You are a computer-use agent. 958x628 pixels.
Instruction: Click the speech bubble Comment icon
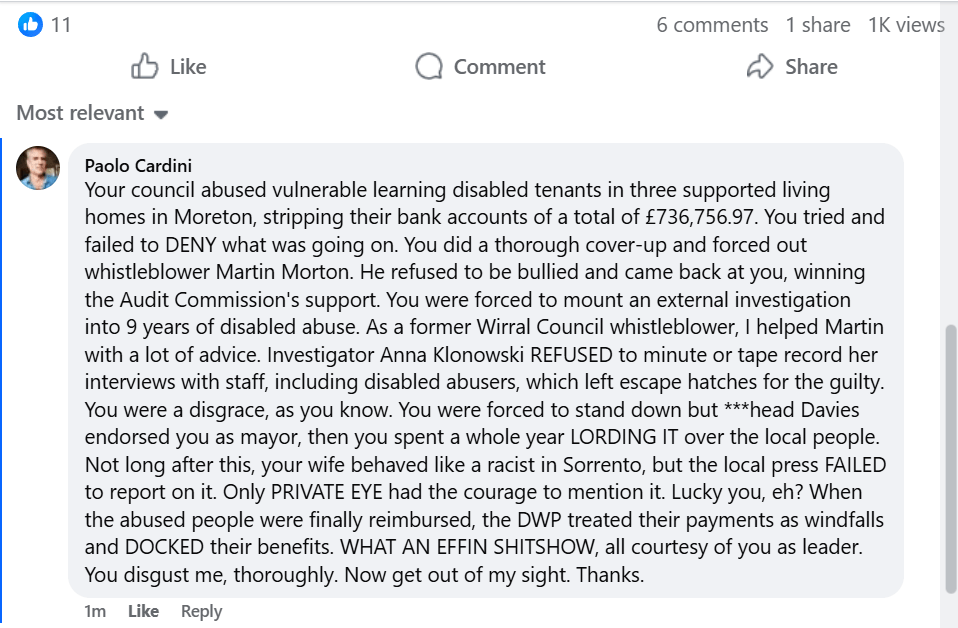pos(429,67)
